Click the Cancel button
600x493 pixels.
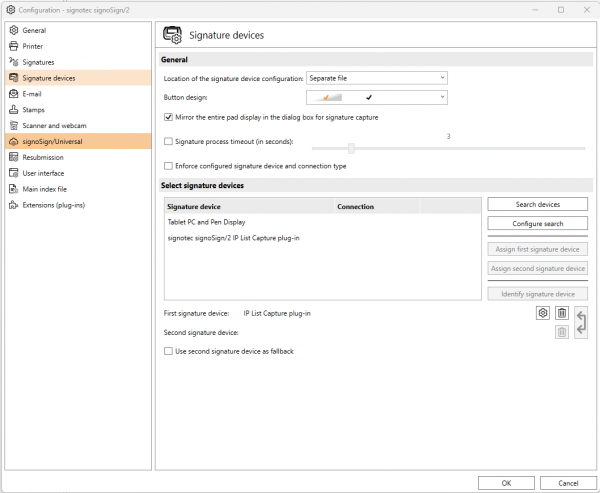point(568,483)
